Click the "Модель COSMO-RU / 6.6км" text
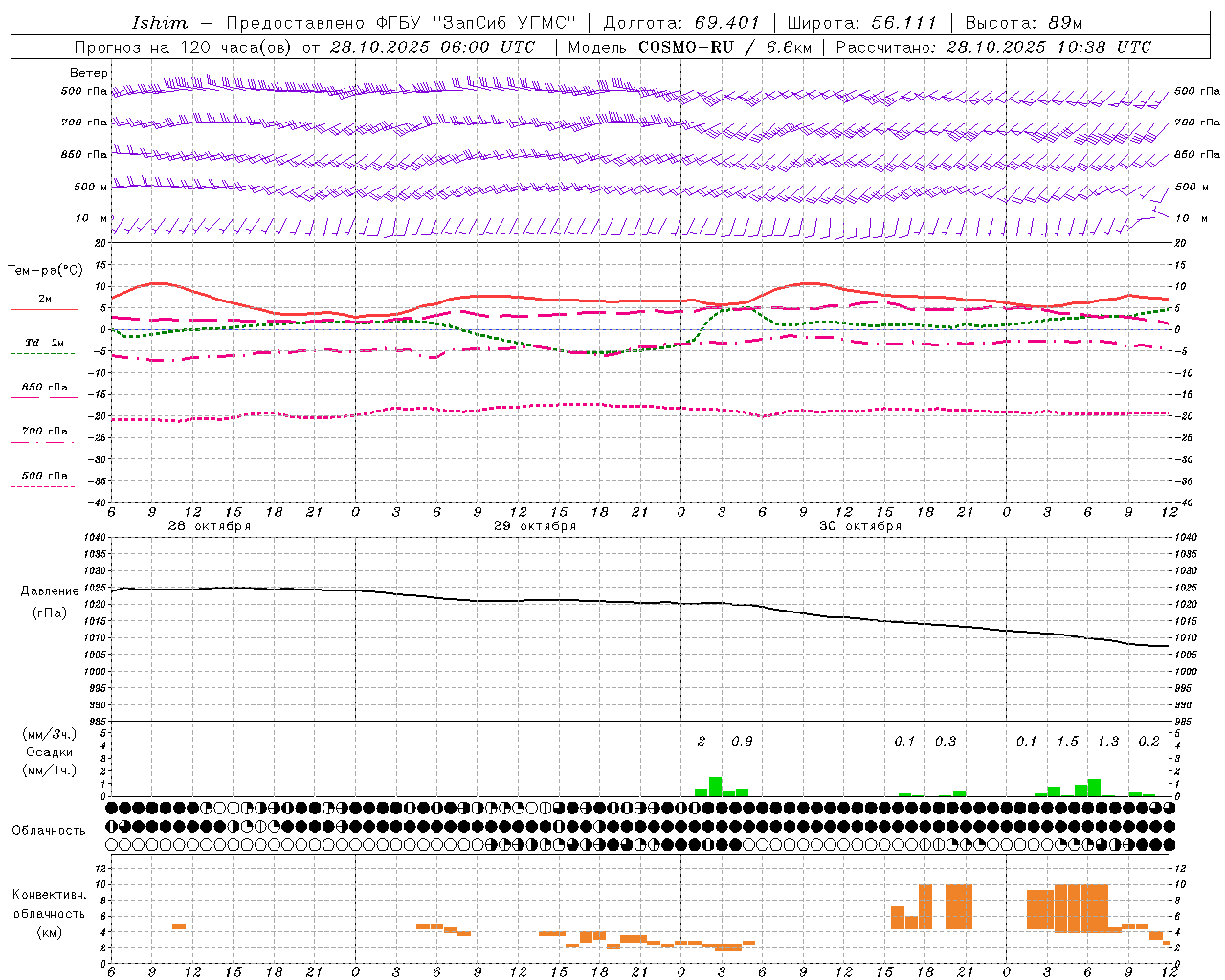Viewport: 1225px width, 980px height. 690,47
